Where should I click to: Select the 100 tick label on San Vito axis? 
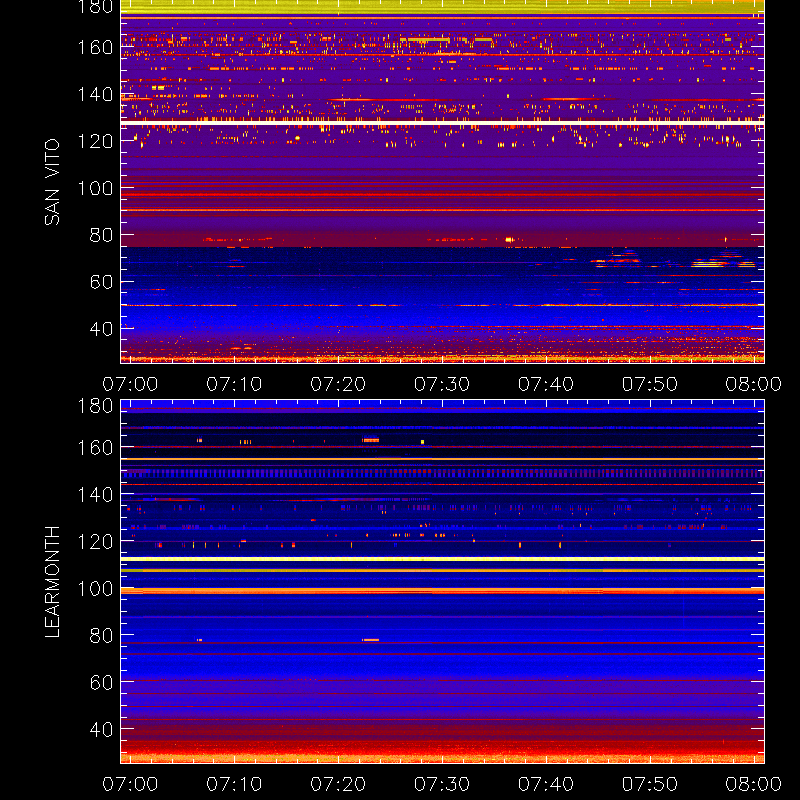95,188
